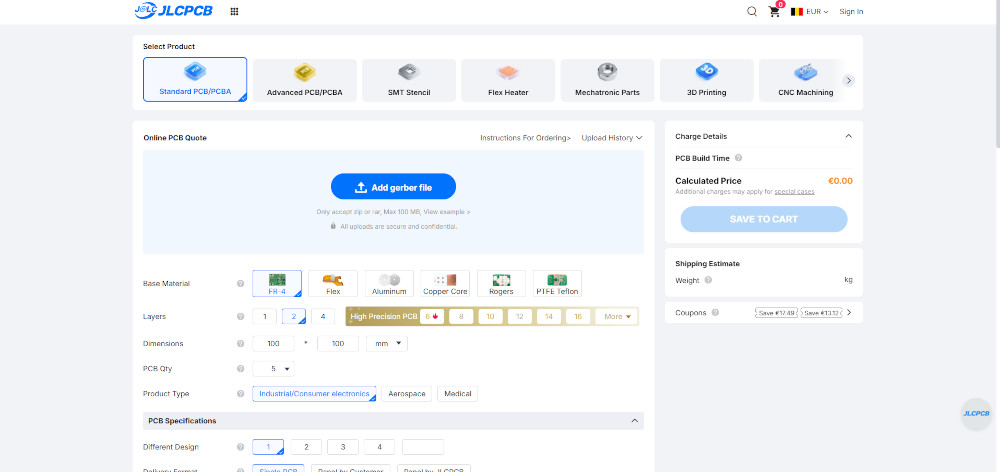The width and height of the screenshot is (1000, 472).
Task: Open Instructions For Ordering link
Action: point(526,138)
